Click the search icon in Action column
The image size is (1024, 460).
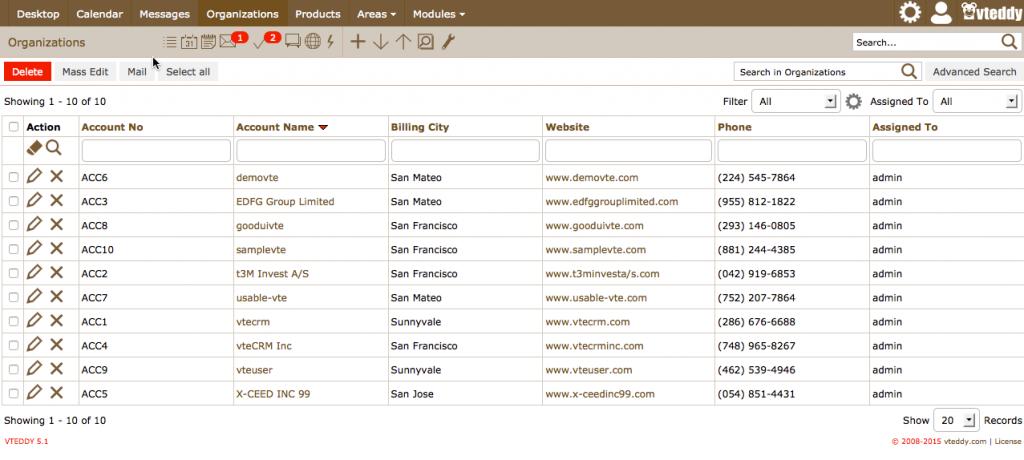click(x=54, y=148)
